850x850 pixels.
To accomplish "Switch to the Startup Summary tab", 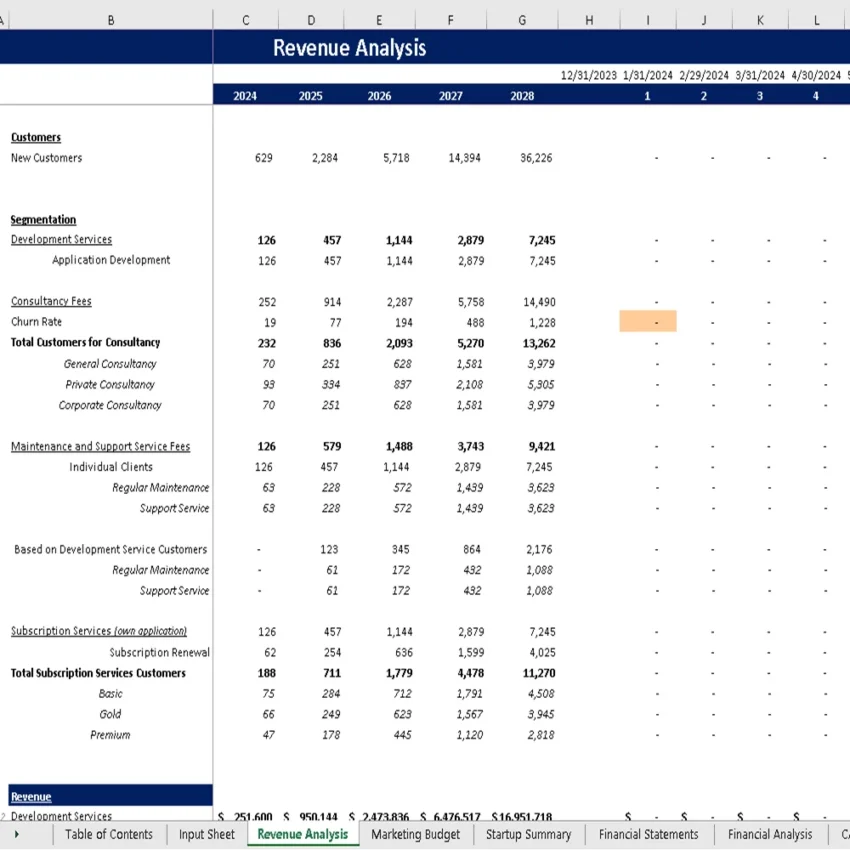I will coord(529,834).
